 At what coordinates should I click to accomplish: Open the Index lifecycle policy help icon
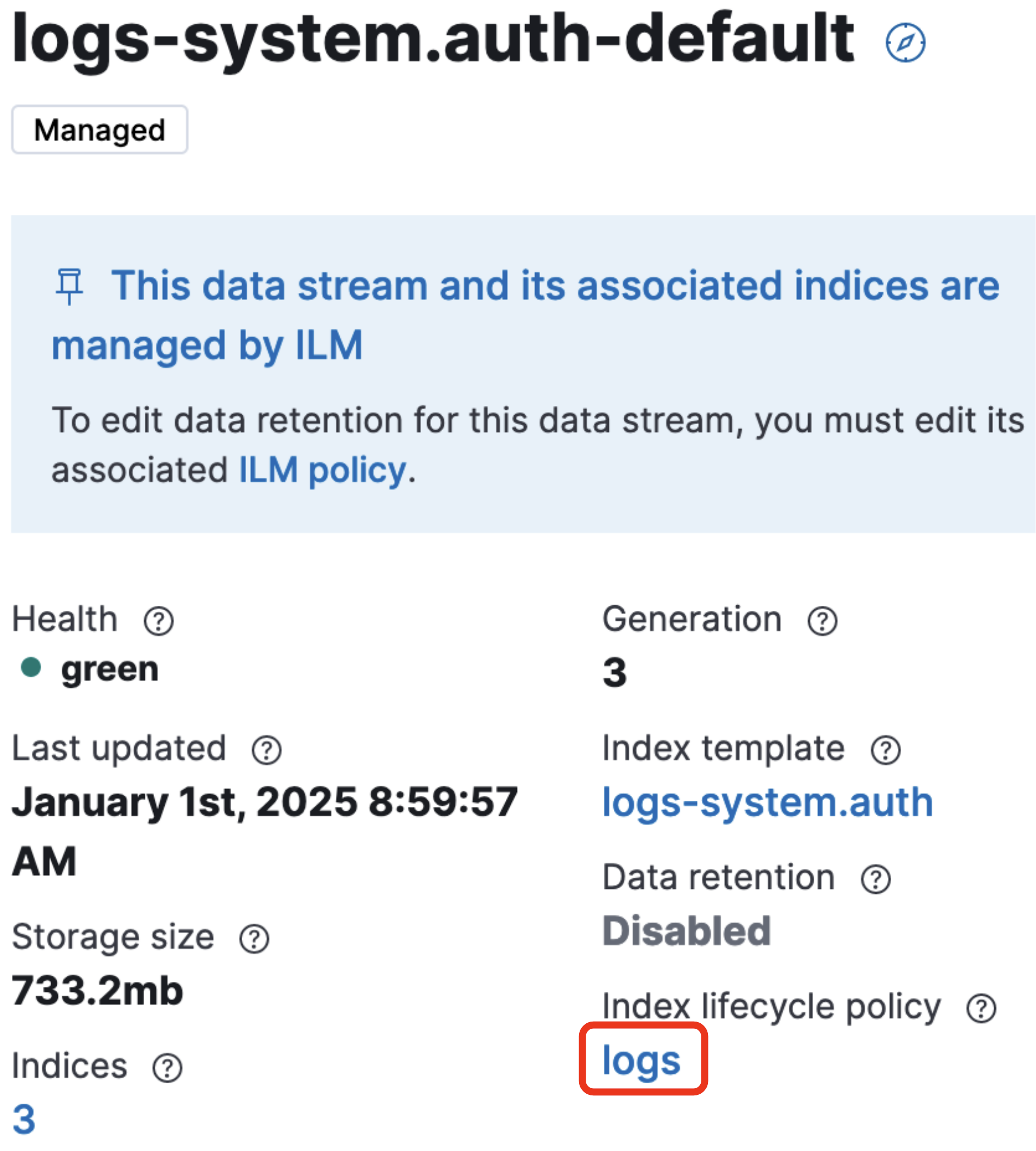coord(982,1007)
